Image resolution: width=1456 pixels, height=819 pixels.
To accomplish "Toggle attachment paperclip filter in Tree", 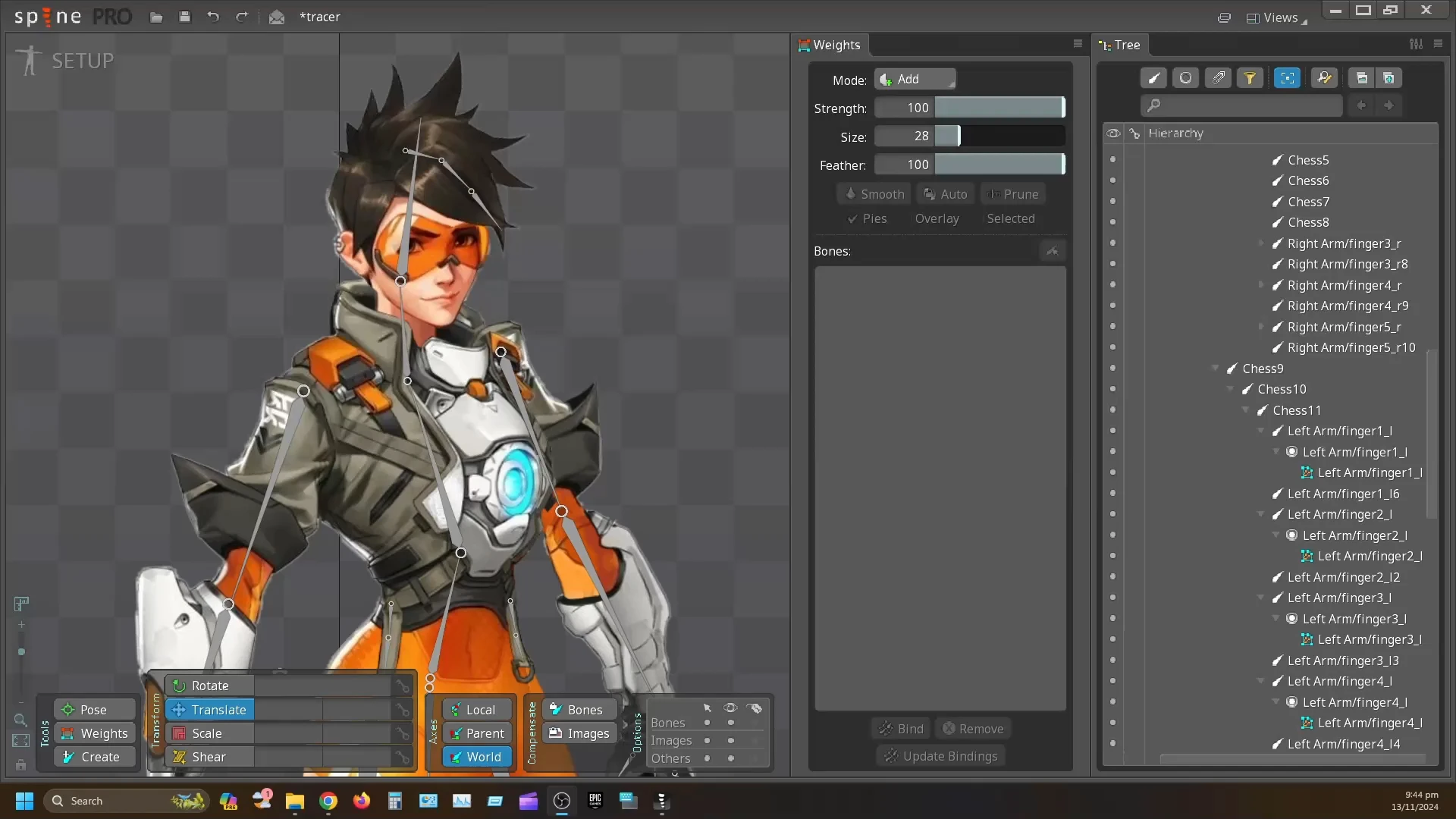I will coord(1218,78).
